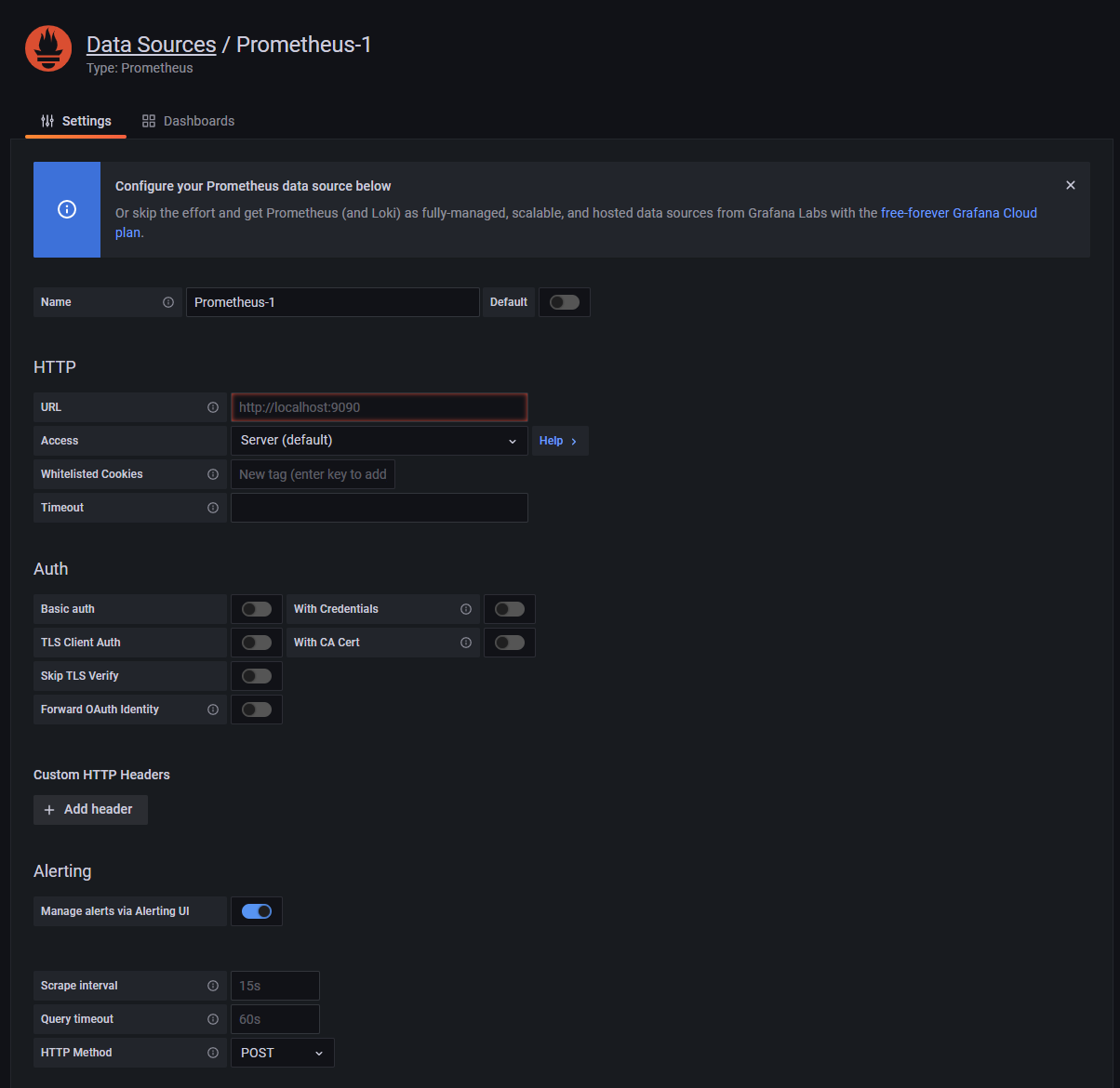Expand the Access Help section
Viewport: 1120px width, 1088px height.
(560, 441)
